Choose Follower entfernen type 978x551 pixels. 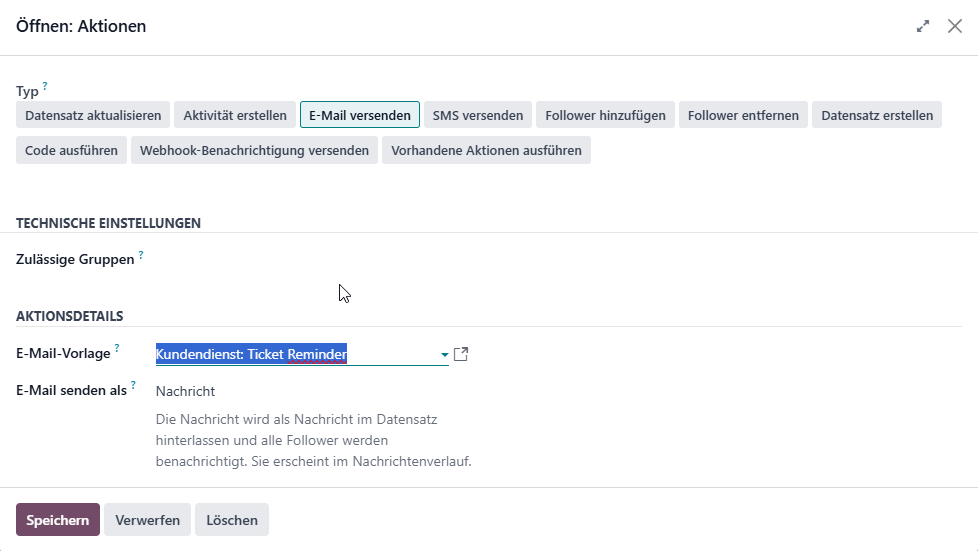point(743,115)
